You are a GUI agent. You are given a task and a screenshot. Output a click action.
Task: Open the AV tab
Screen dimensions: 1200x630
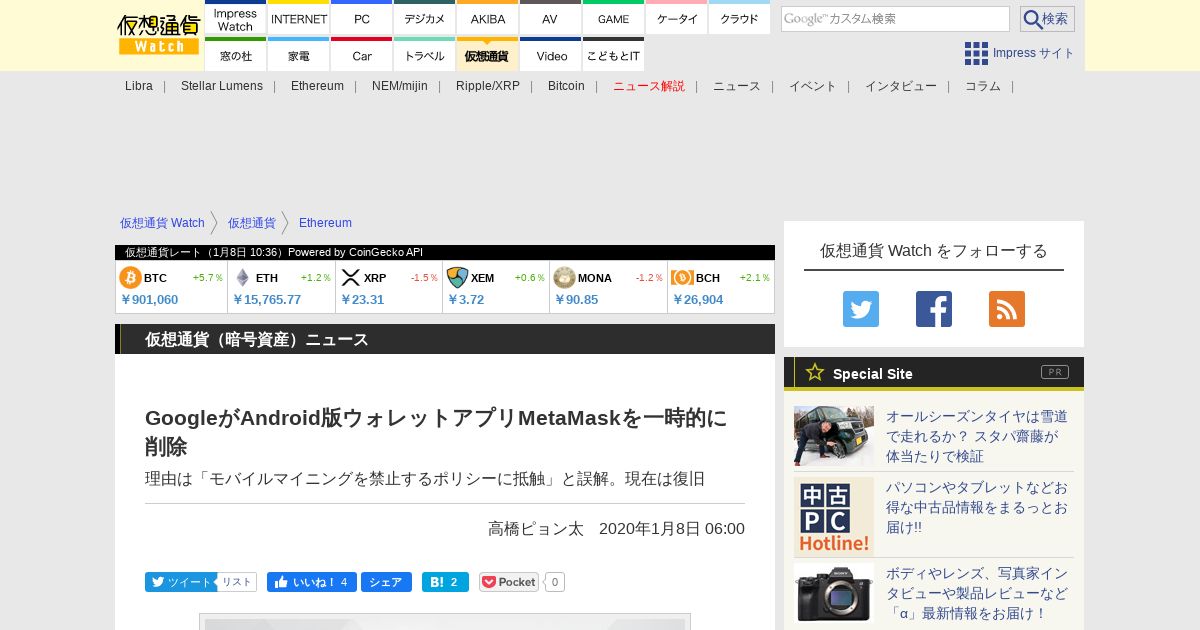tap(550, 18)
